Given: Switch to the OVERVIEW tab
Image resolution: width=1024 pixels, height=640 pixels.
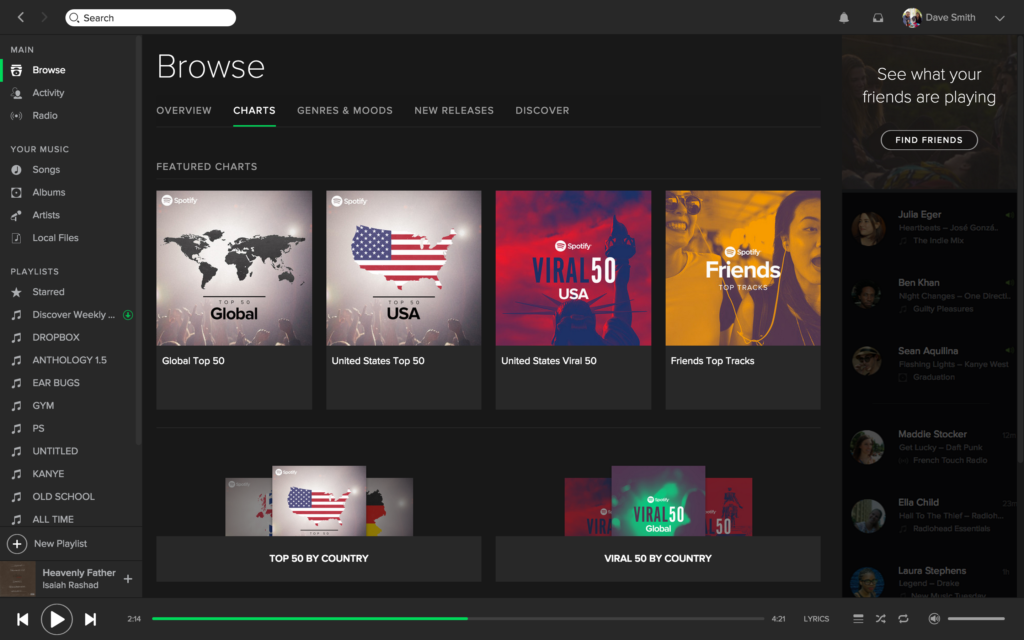Looking at the screenshot, I should pyautogui.click(x=184, y=110).
